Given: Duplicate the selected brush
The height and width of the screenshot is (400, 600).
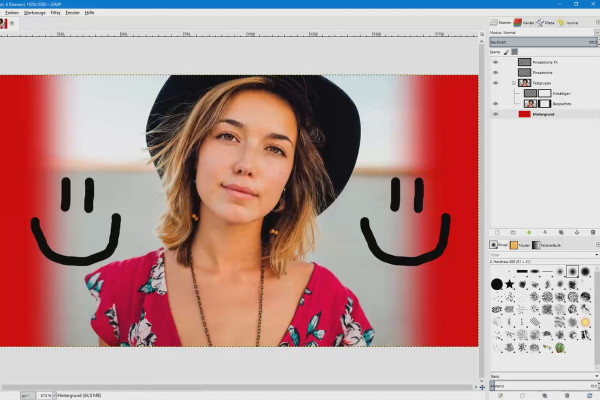Looking at the screenshot, I should point(545,396).
